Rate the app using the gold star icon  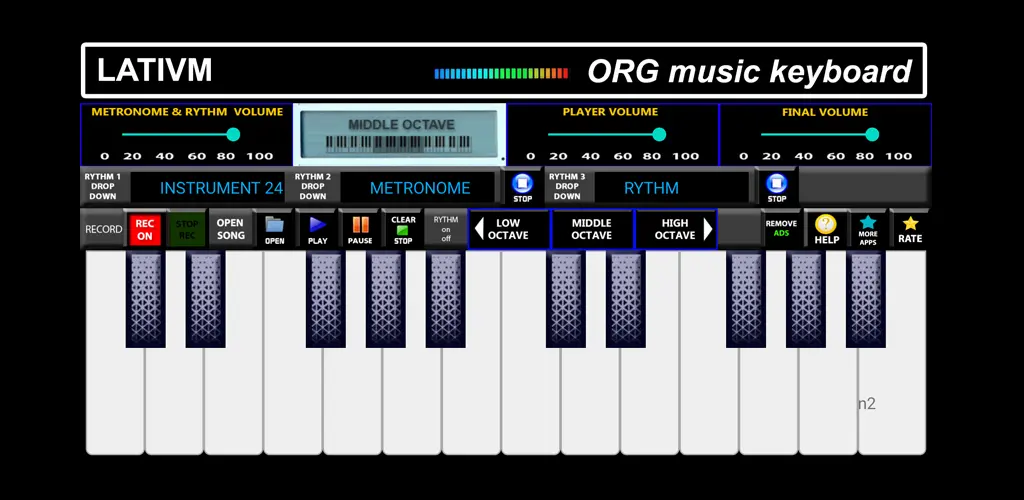(910, 229)
